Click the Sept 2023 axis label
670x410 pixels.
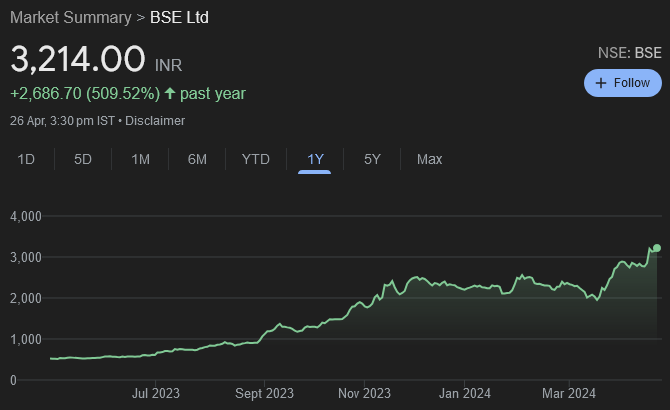point(264,393)
